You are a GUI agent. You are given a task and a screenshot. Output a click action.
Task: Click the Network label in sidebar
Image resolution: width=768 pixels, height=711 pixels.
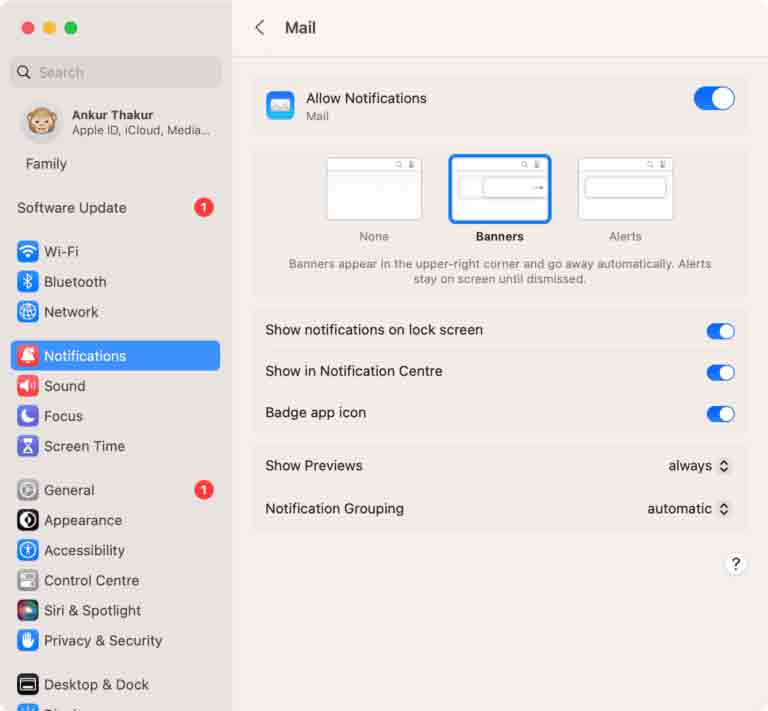click(71, 312)
